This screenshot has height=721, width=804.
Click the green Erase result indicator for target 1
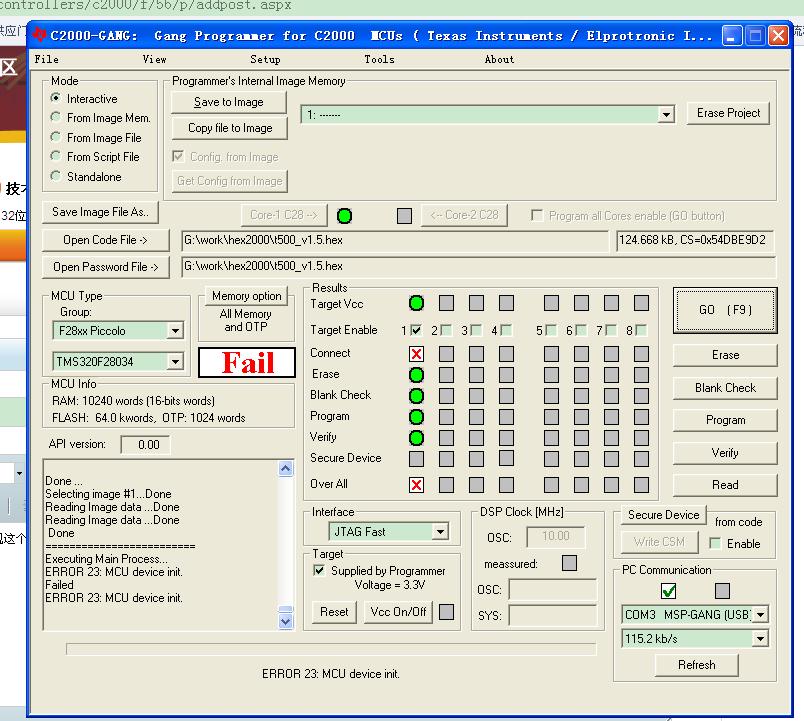tap(416, 375)
